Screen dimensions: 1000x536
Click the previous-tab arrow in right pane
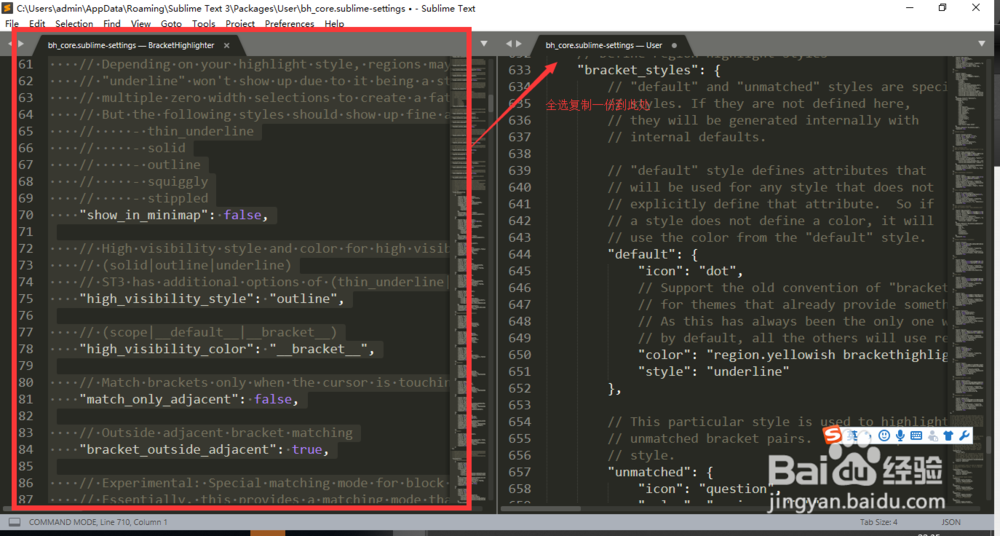(x=508, y=43)
